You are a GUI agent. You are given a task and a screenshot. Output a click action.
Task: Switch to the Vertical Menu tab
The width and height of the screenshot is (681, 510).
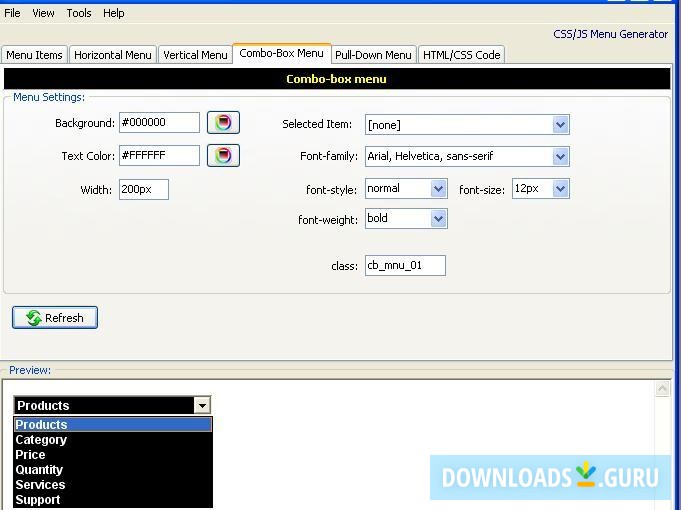coord(195,55)
